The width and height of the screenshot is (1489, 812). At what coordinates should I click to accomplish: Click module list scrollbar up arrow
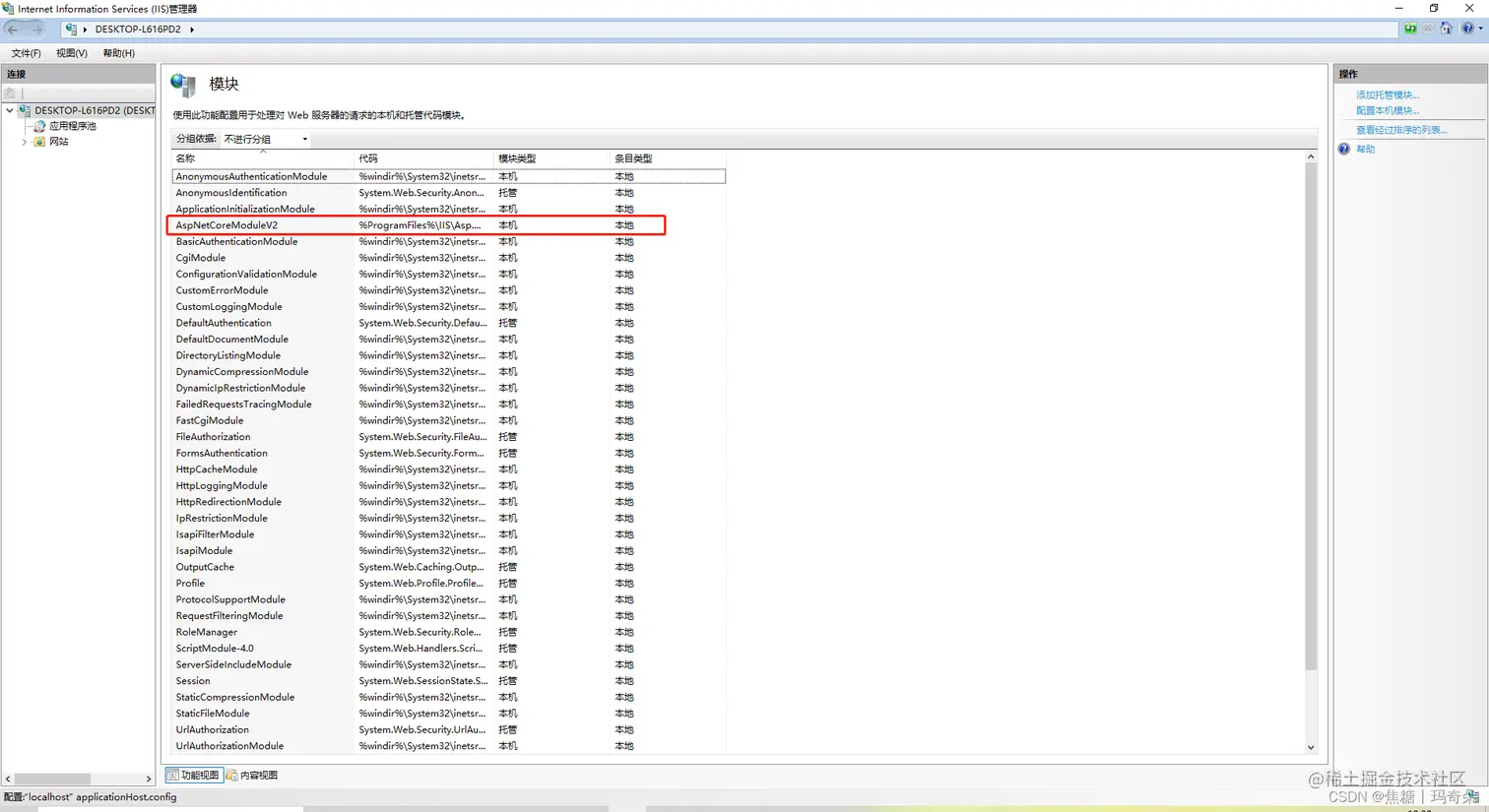click(x=1311, y=157)
